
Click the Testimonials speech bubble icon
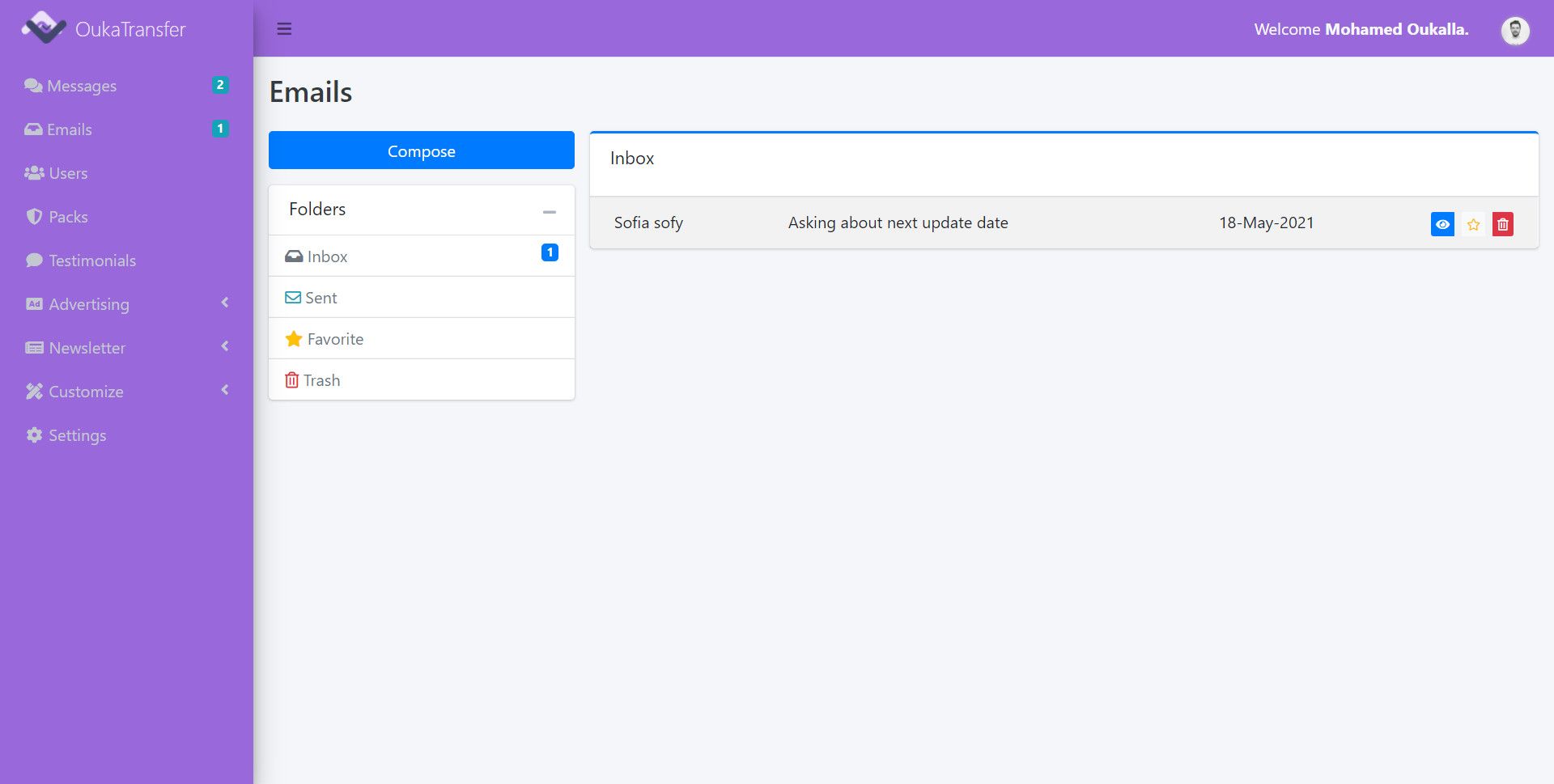(x=34, y=261)
